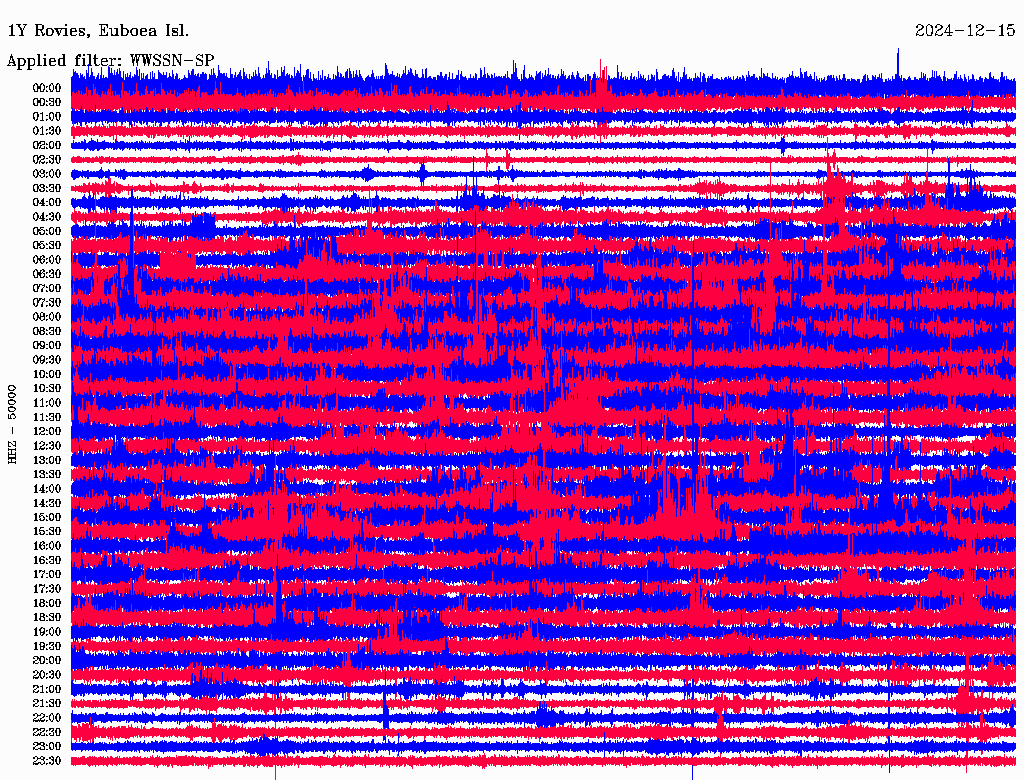Screen dimensions: 1024x780
Task: Select the 19:00 time label
Action: click(47, 632)
